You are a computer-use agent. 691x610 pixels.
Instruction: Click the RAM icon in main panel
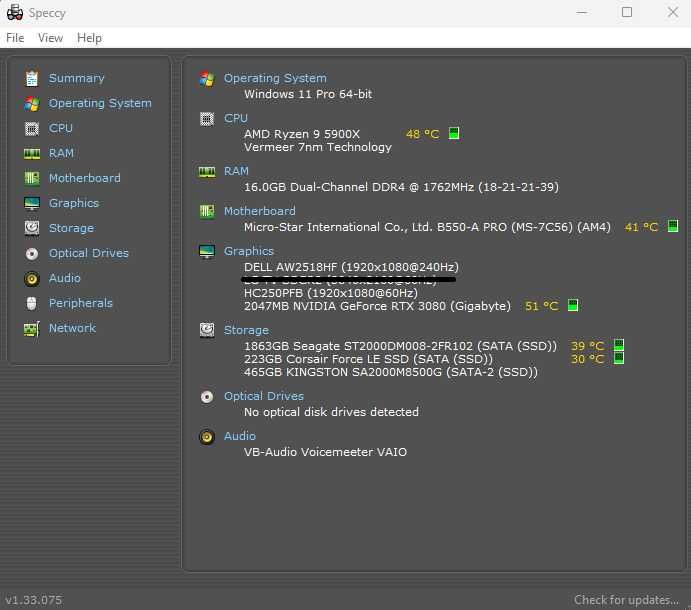click(x=207, y=171)
